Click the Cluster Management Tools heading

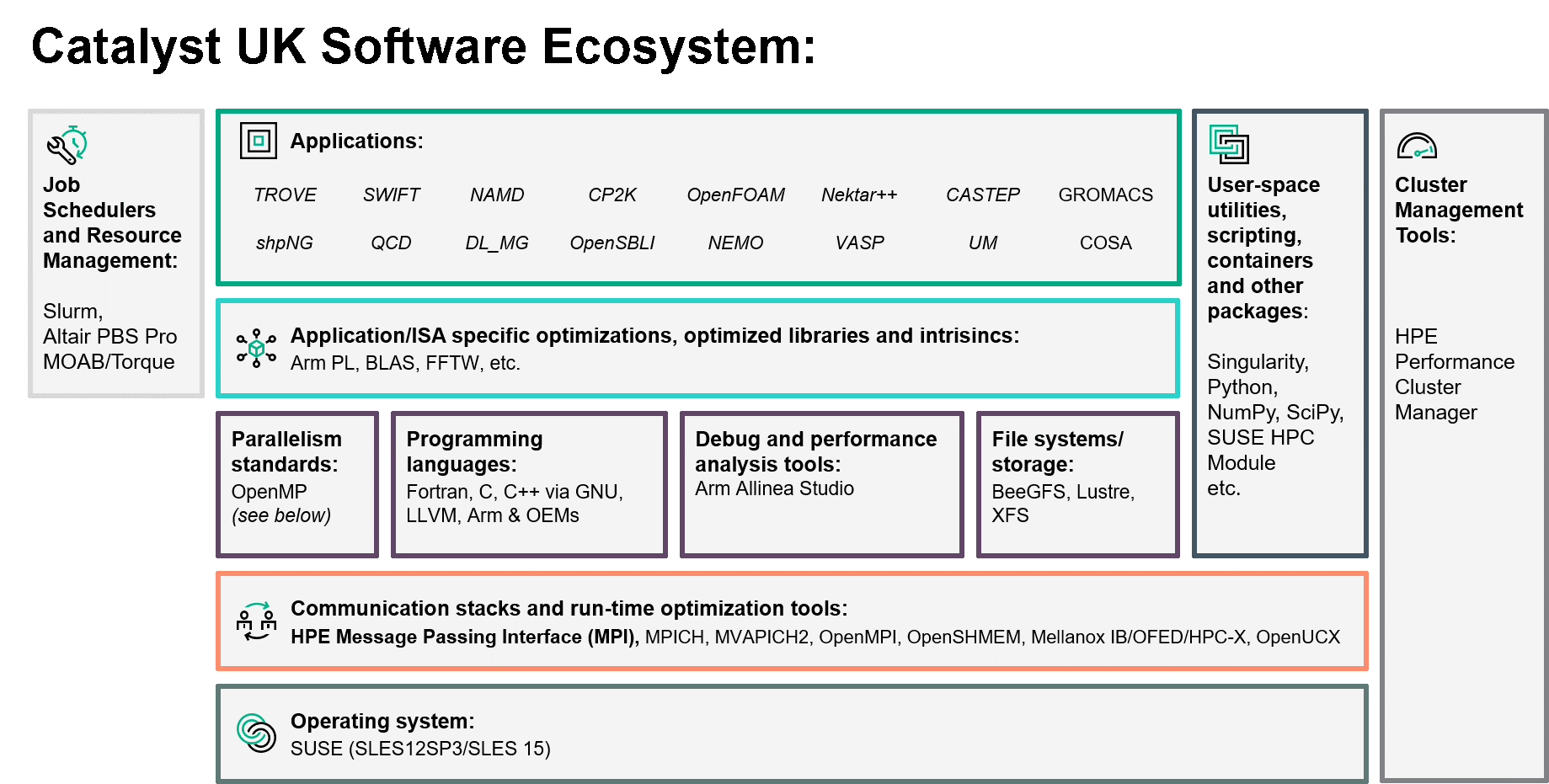point(1459,210)
